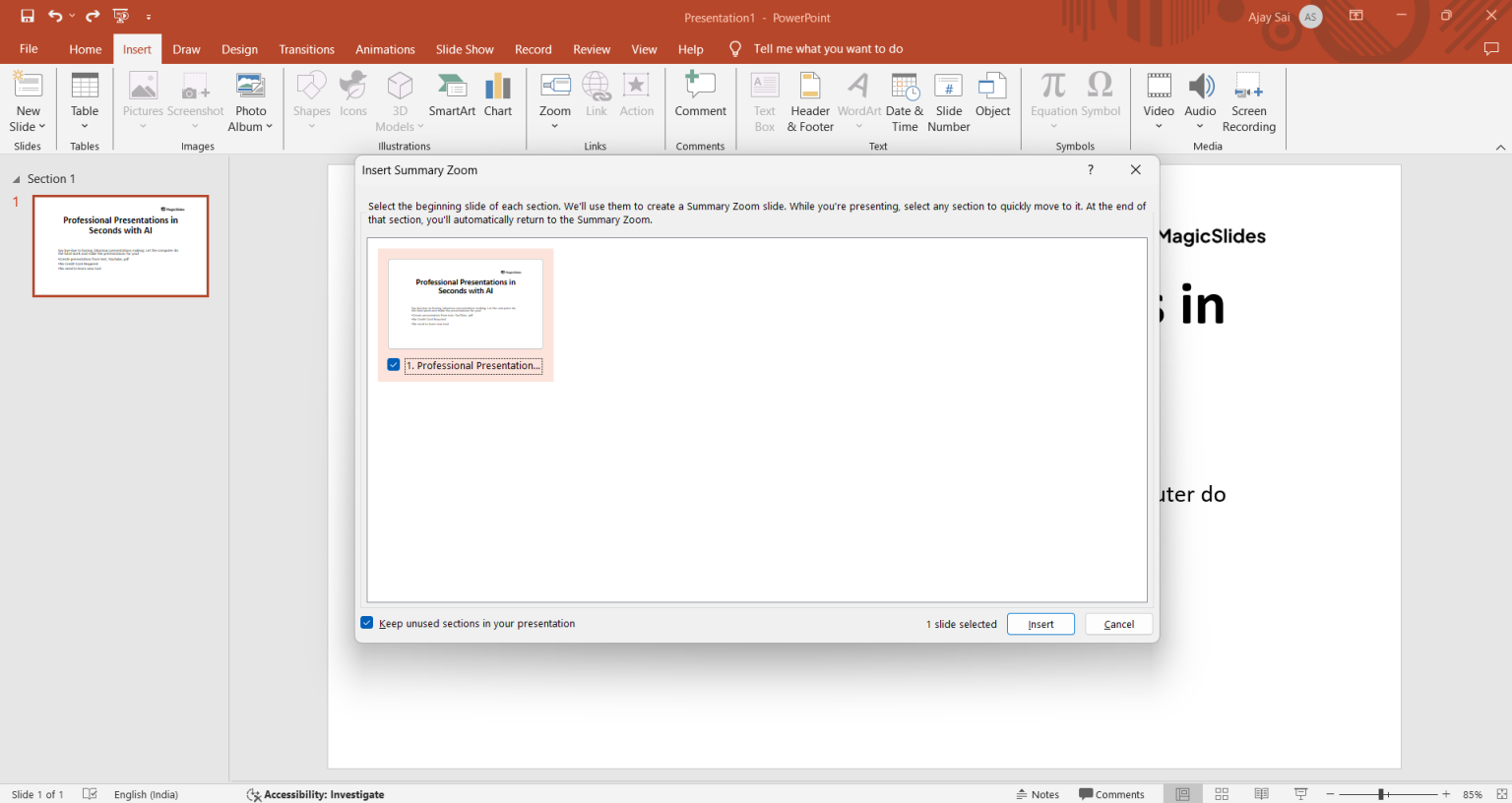Start a Screen Recording
The image size is (1512, 803).
tap(1249, 101)
